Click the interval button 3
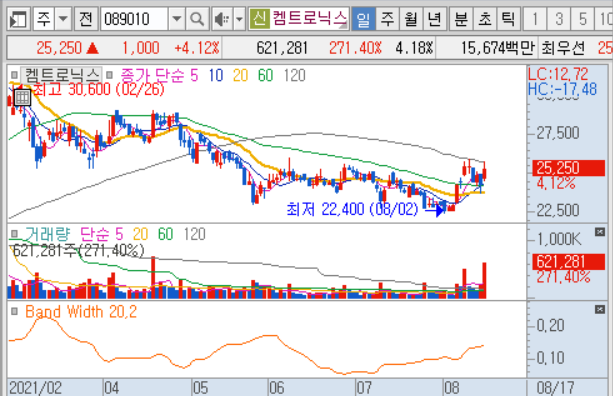The height and width of the screenshot is (396, 613). click(559, 19)
